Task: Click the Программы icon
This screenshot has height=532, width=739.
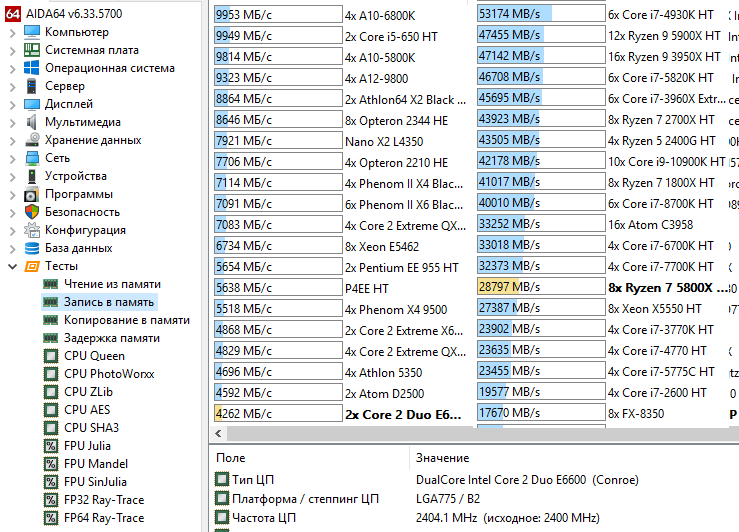Action: click(x=32, y=194)
